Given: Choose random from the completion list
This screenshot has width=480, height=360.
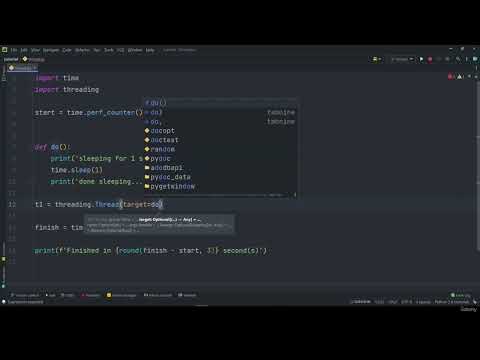Looking at the screenshot, I should tap(220, 149).
